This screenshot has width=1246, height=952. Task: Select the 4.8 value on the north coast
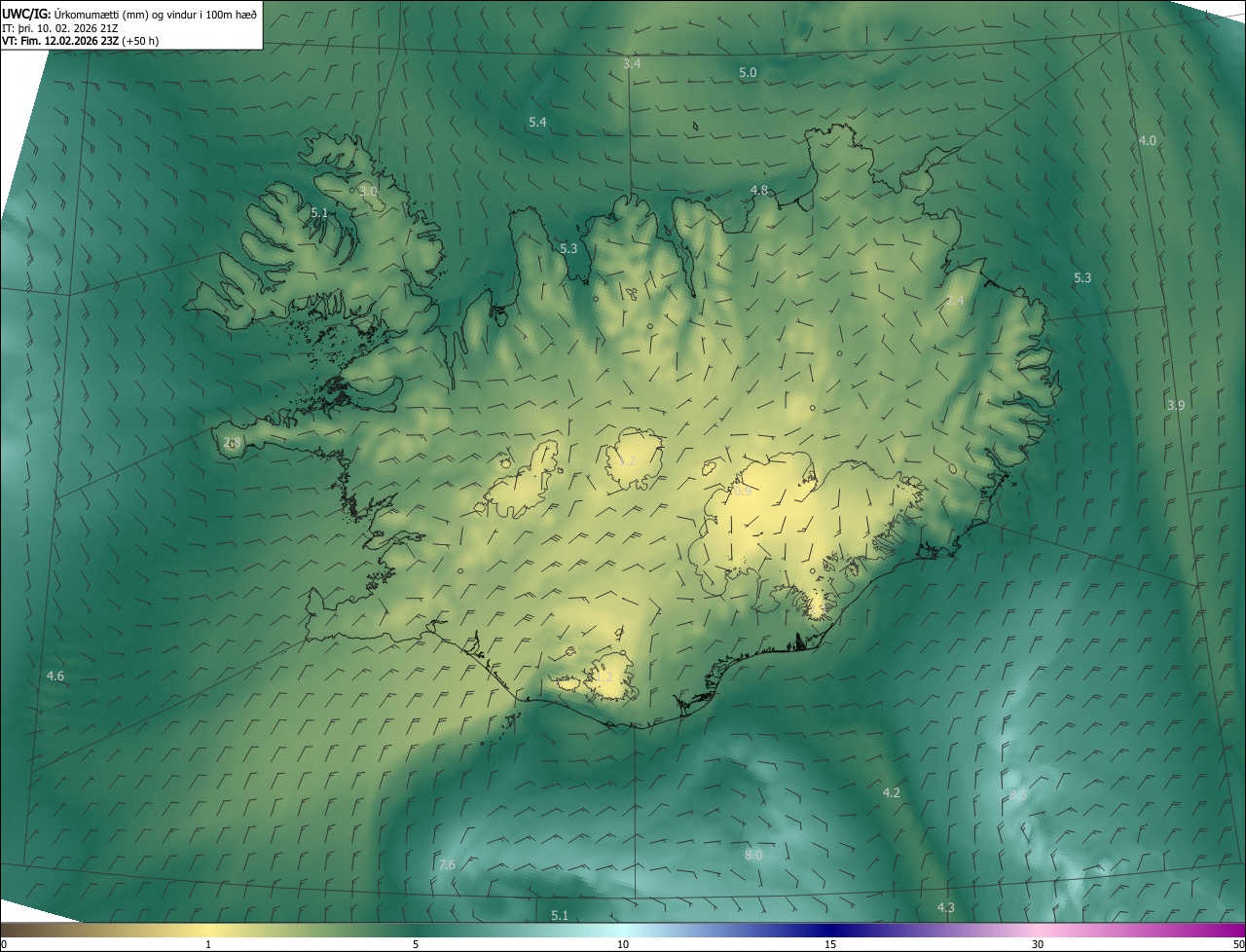(759, 190)
